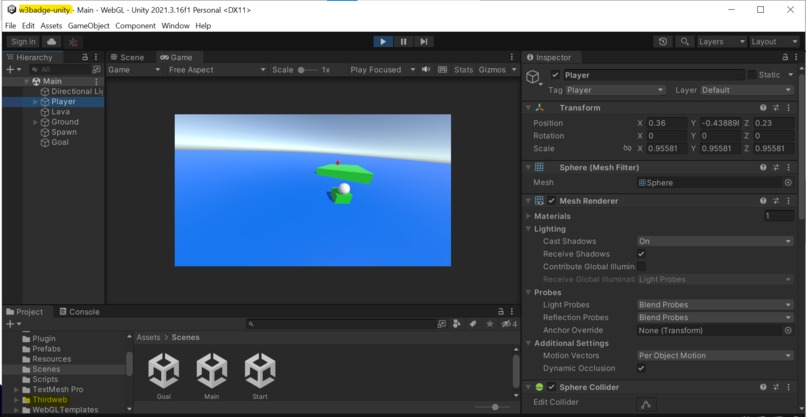
Task: Open the Inspector panel three-dot menu
Action: (x=795, y=57)
